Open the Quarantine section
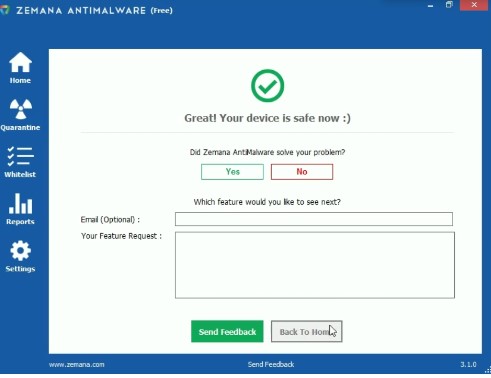 click(20, 115)
